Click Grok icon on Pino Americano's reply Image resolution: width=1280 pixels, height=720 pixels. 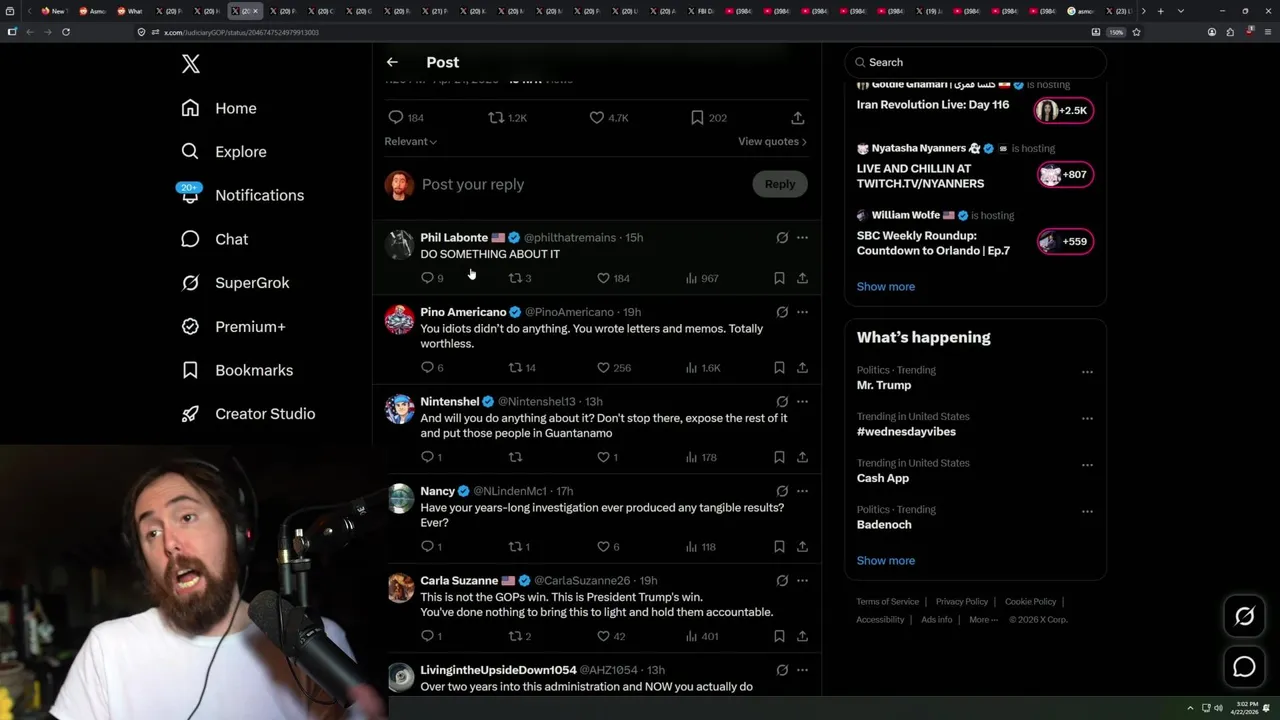[x=782, y=312]
